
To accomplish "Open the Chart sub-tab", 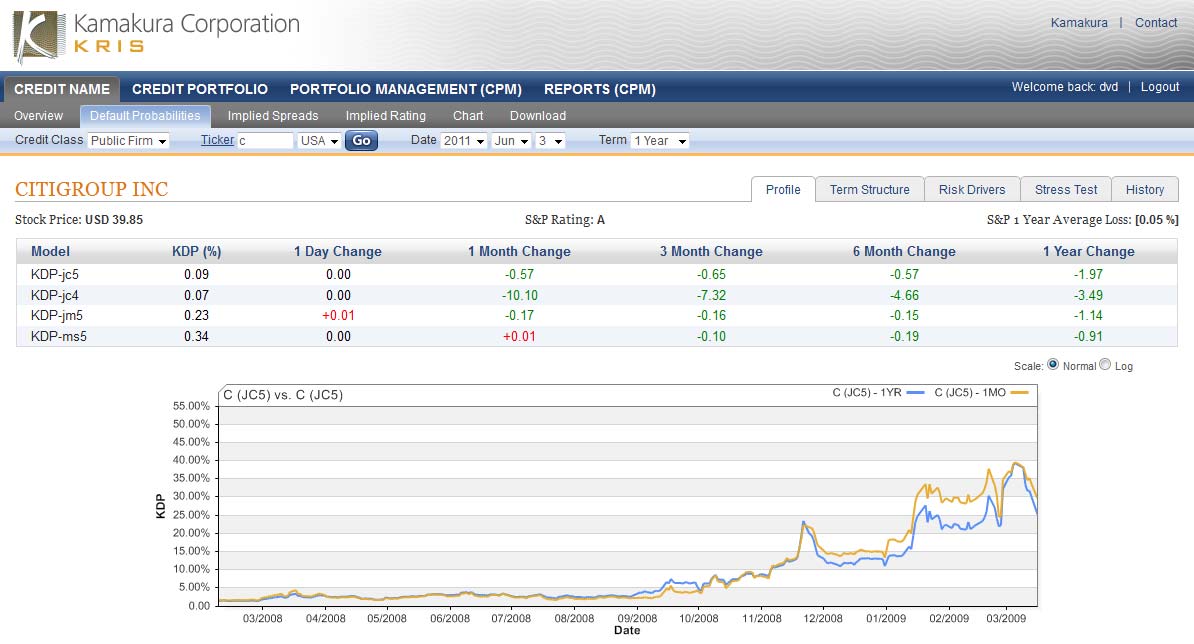I will [468, 116].
